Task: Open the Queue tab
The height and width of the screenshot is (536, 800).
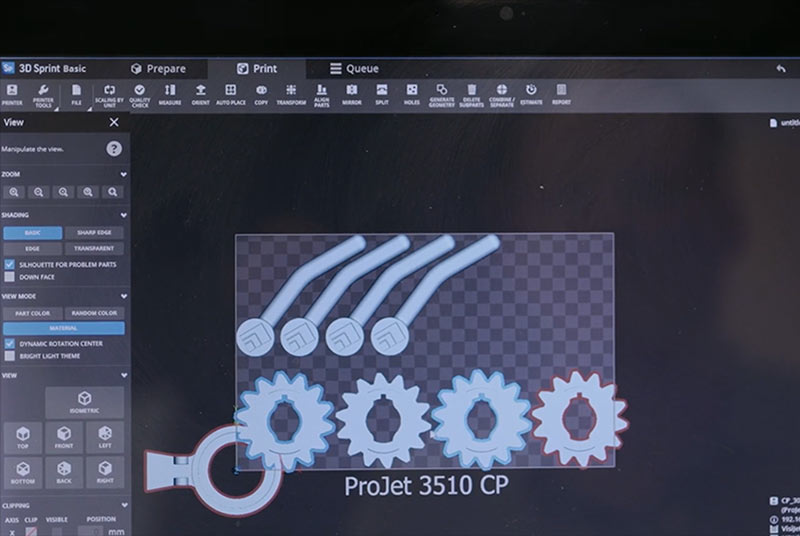Action: 355,68
